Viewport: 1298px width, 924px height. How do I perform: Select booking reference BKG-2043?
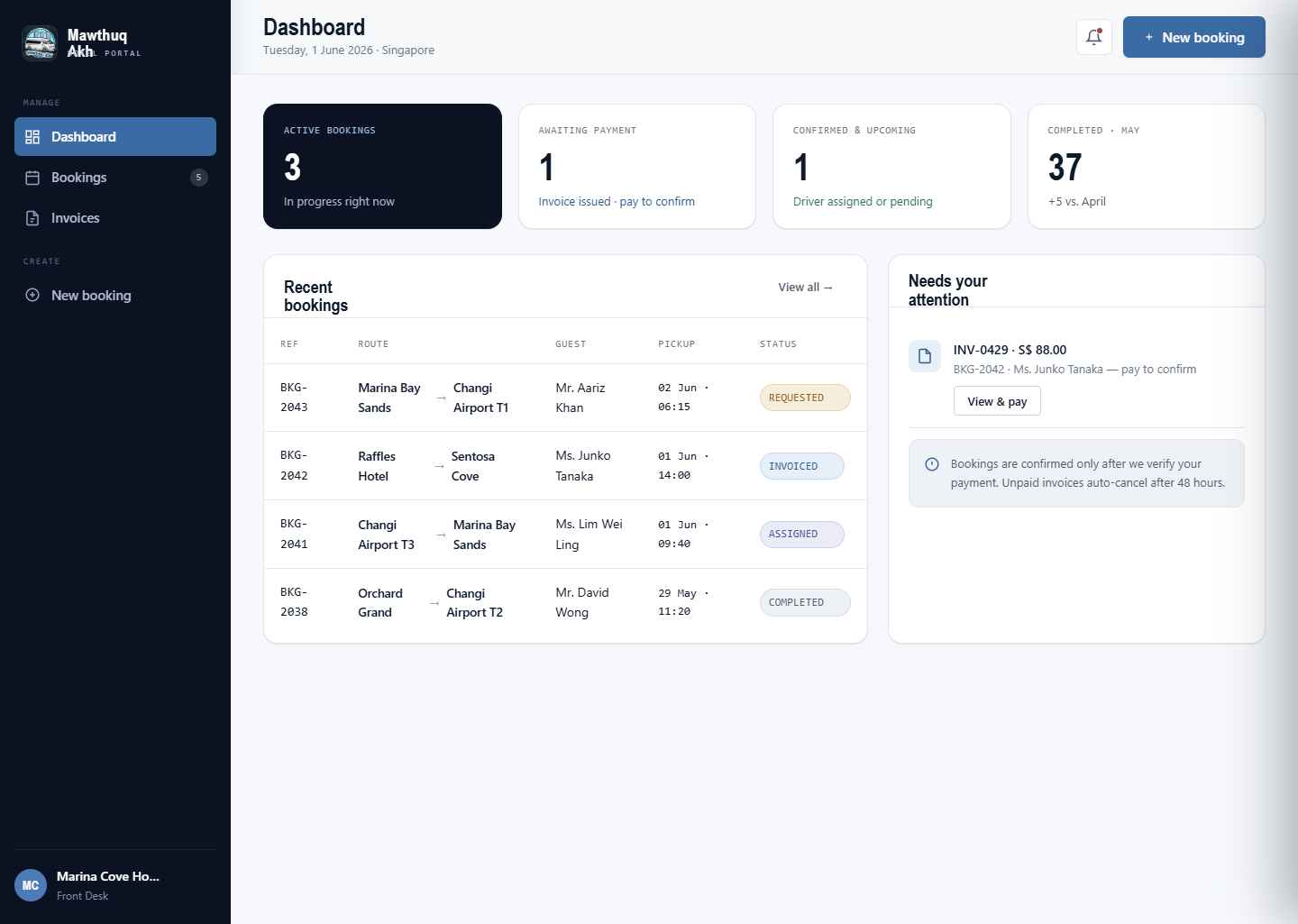294,398
